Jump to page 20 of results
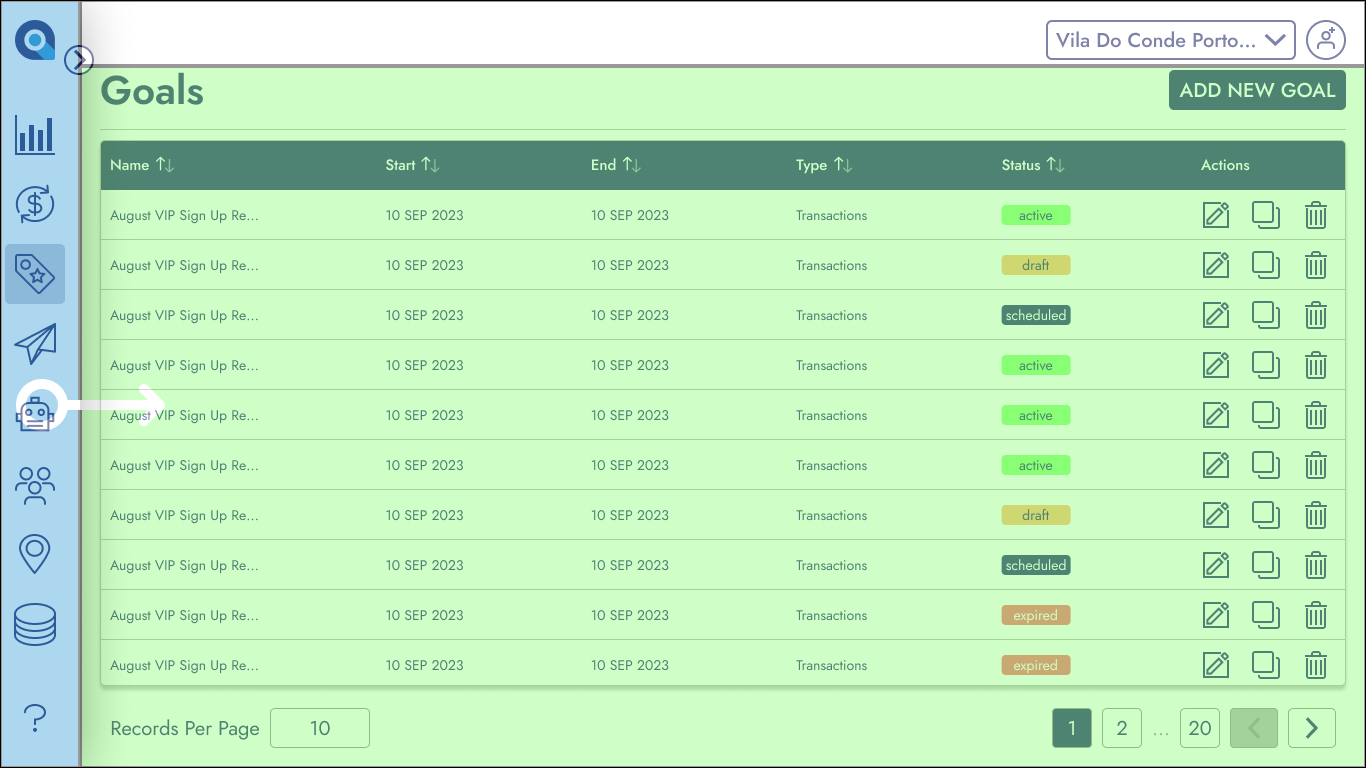 [x=1200, y=728]
